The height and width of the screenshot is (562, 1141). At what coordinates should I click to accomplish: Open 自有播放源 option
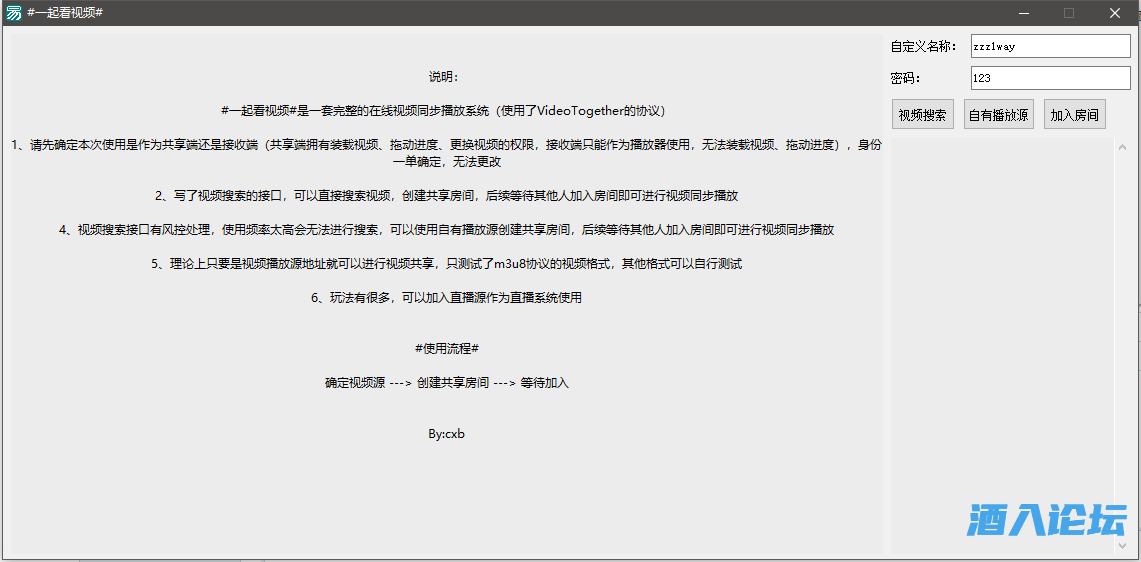click(x=999, y=114)
